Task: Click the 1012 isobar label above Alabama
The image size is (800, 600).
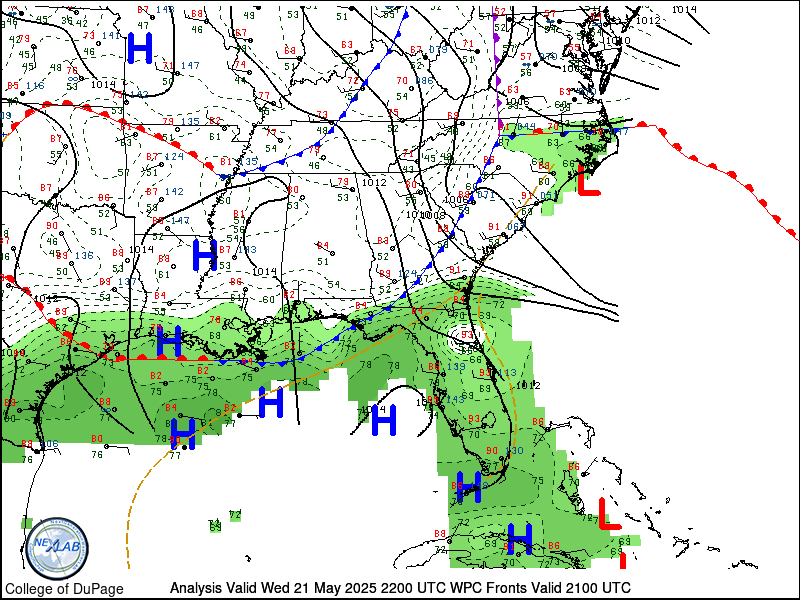Action: pos(374,183)
